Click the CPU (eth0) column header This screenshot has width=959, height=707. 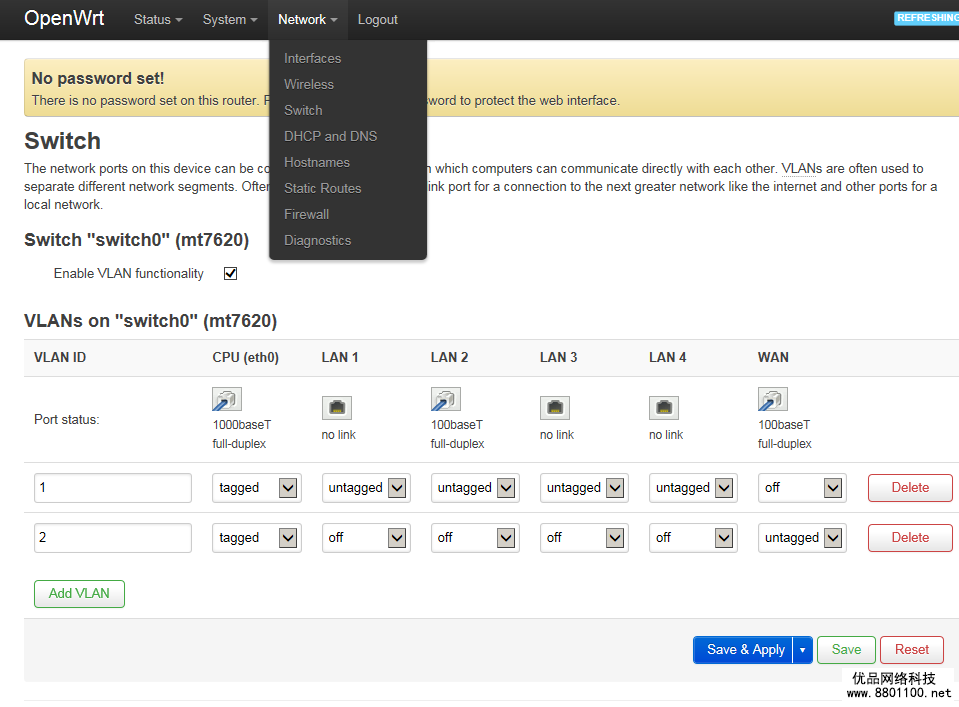(x=246, y=358)
